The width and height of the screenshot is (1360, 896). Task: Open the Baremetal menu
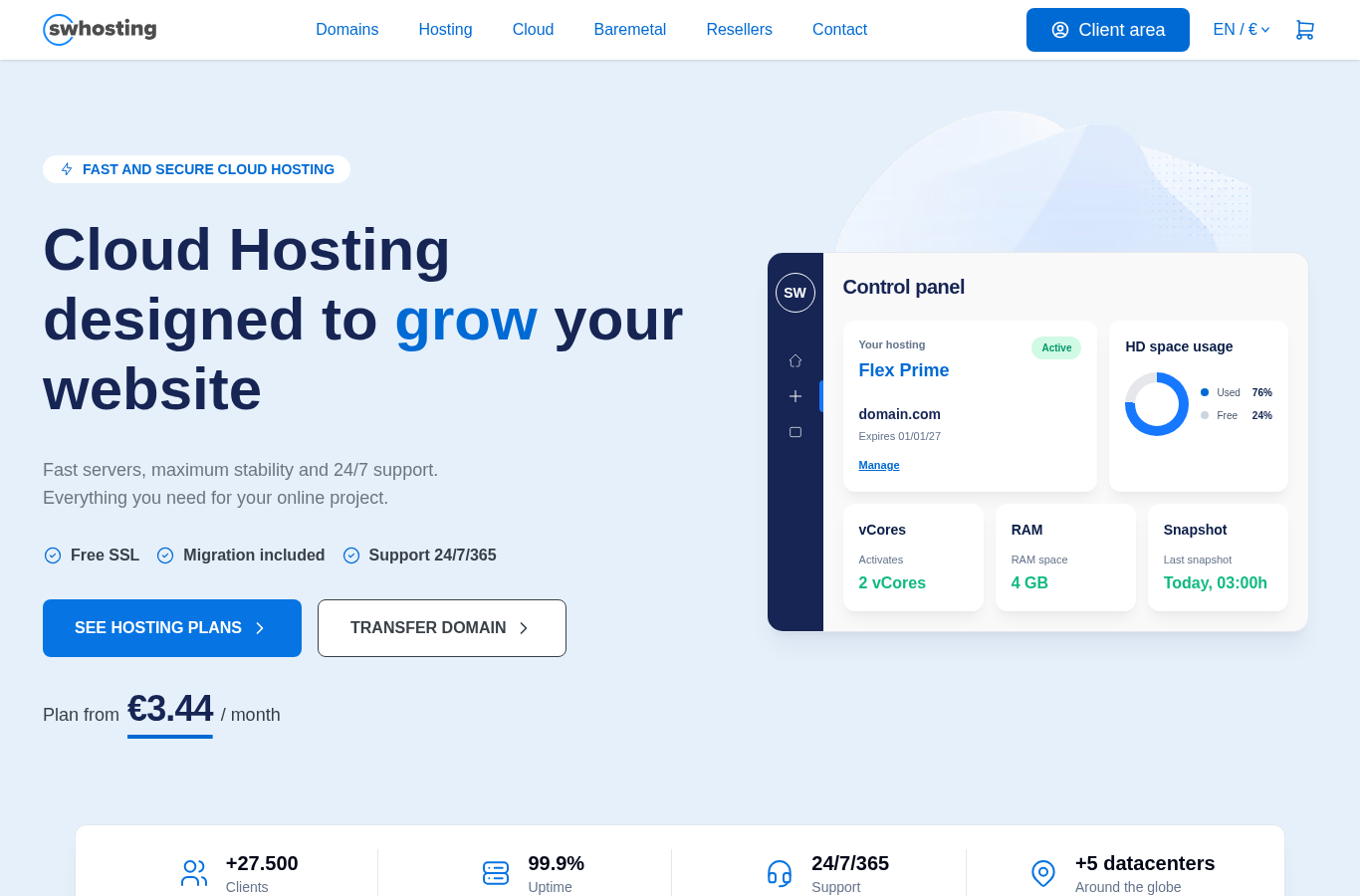[x=630, y=30]
